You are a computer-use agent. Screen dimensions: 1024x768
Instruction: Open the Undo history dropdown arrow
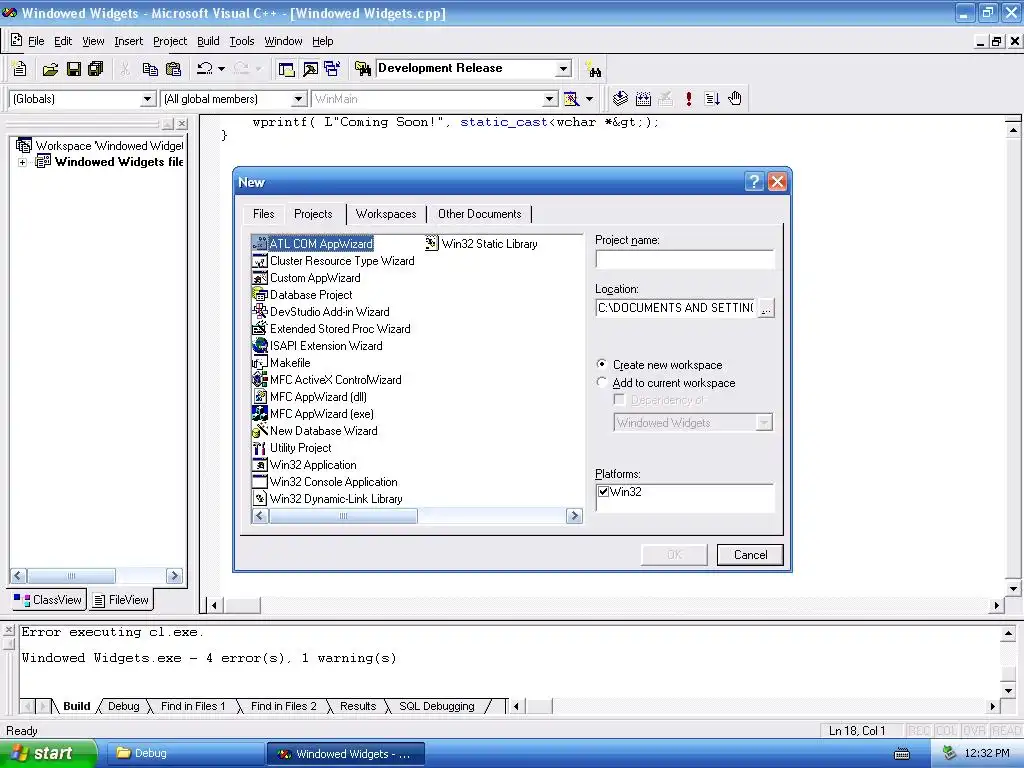coord(221,69)
